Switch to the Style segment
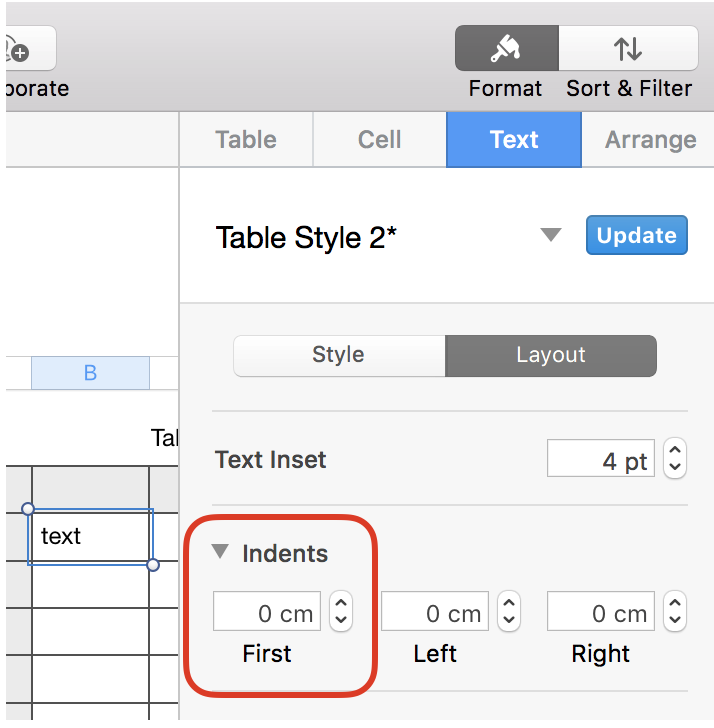 pyautogui.click(x=339, y=355)
